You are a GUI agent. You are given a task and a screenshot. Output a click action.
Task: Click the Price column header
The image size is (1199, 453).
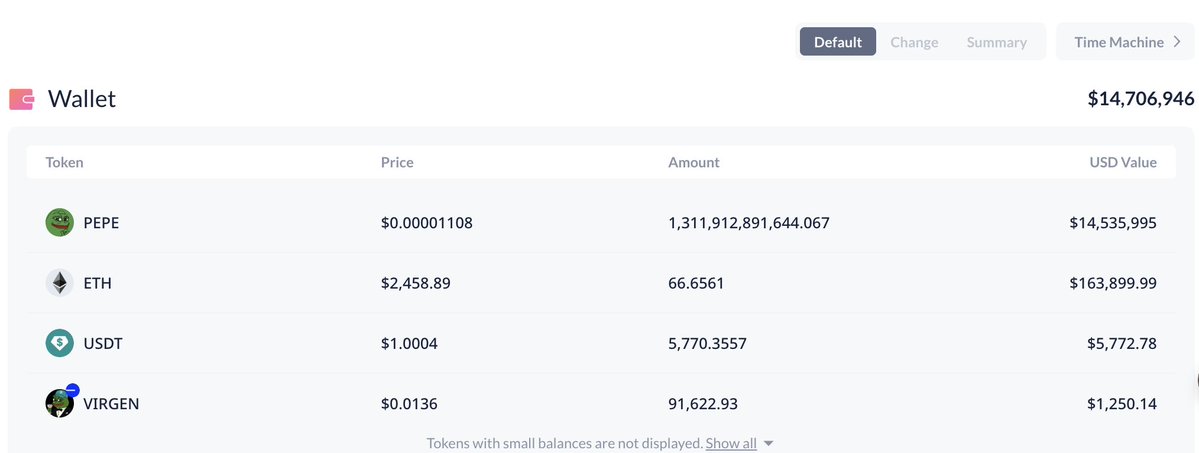pos(397,162)
